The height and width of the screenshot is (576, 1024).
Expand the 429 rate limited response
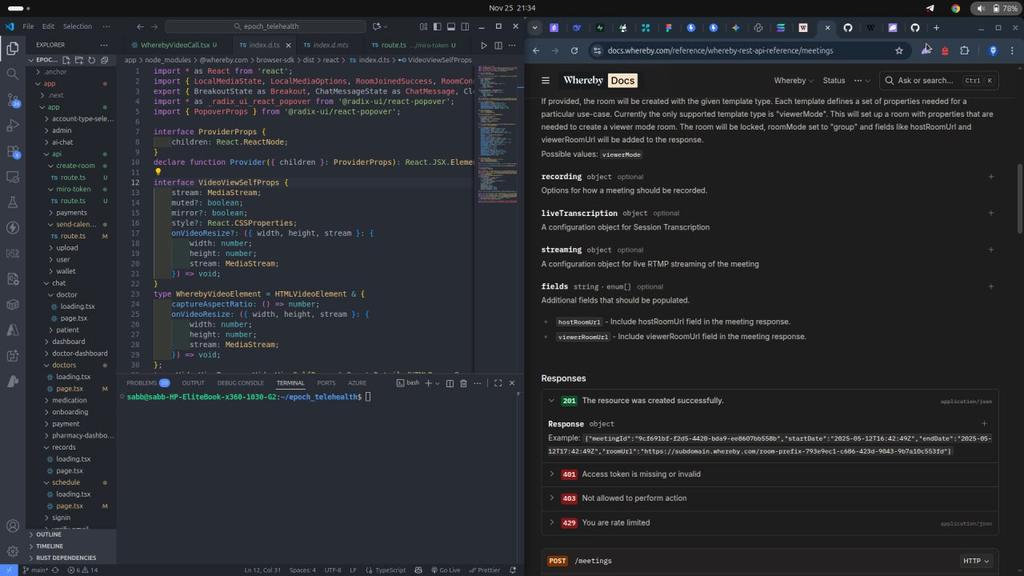point(552,522)
